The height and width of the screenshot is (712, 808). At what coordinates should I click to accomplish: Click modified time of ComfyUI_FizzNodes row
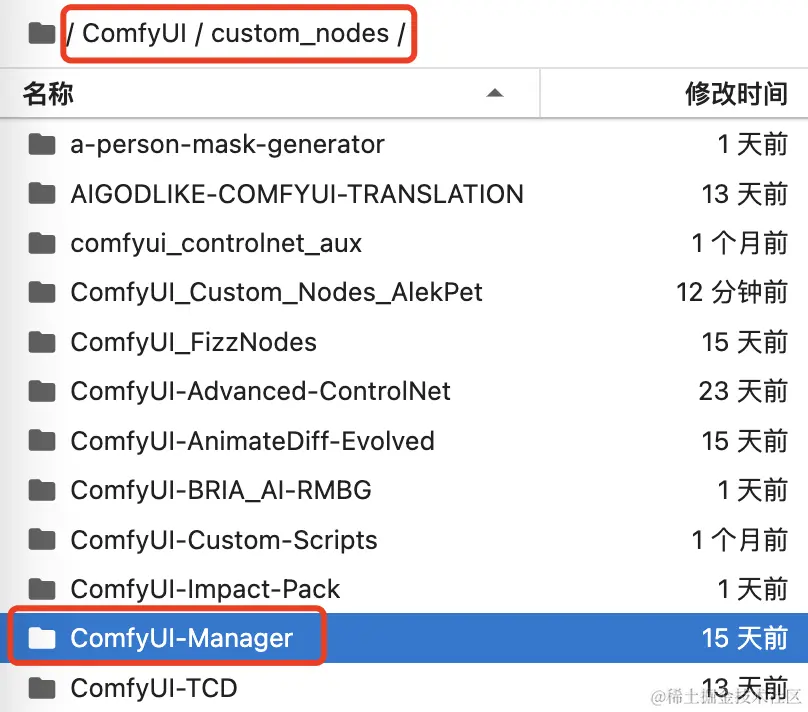(745, 342)
